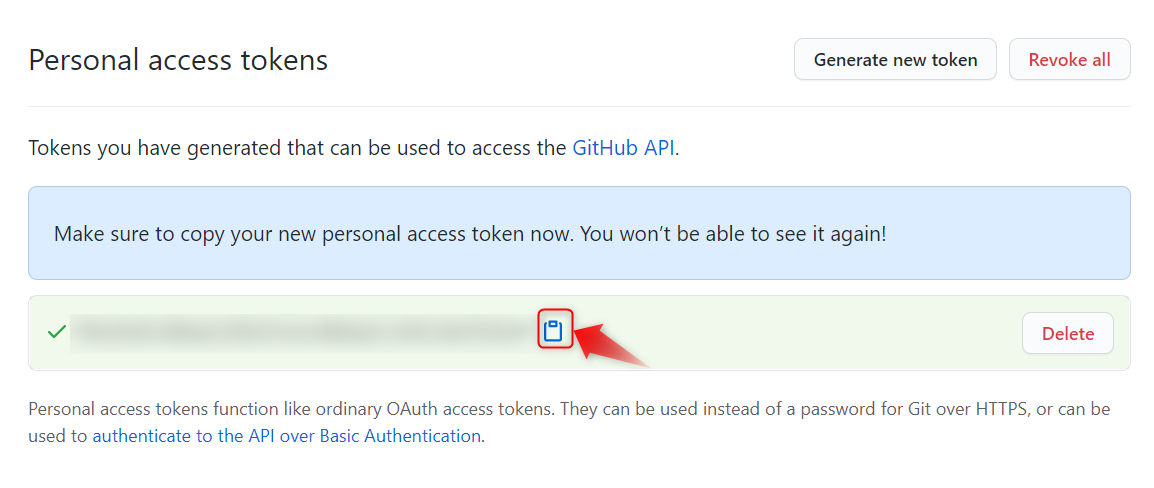Screen dimensions: 1154x488
Task: Click the red 'Delete' label in the token row
Action: pos(1068,333)
